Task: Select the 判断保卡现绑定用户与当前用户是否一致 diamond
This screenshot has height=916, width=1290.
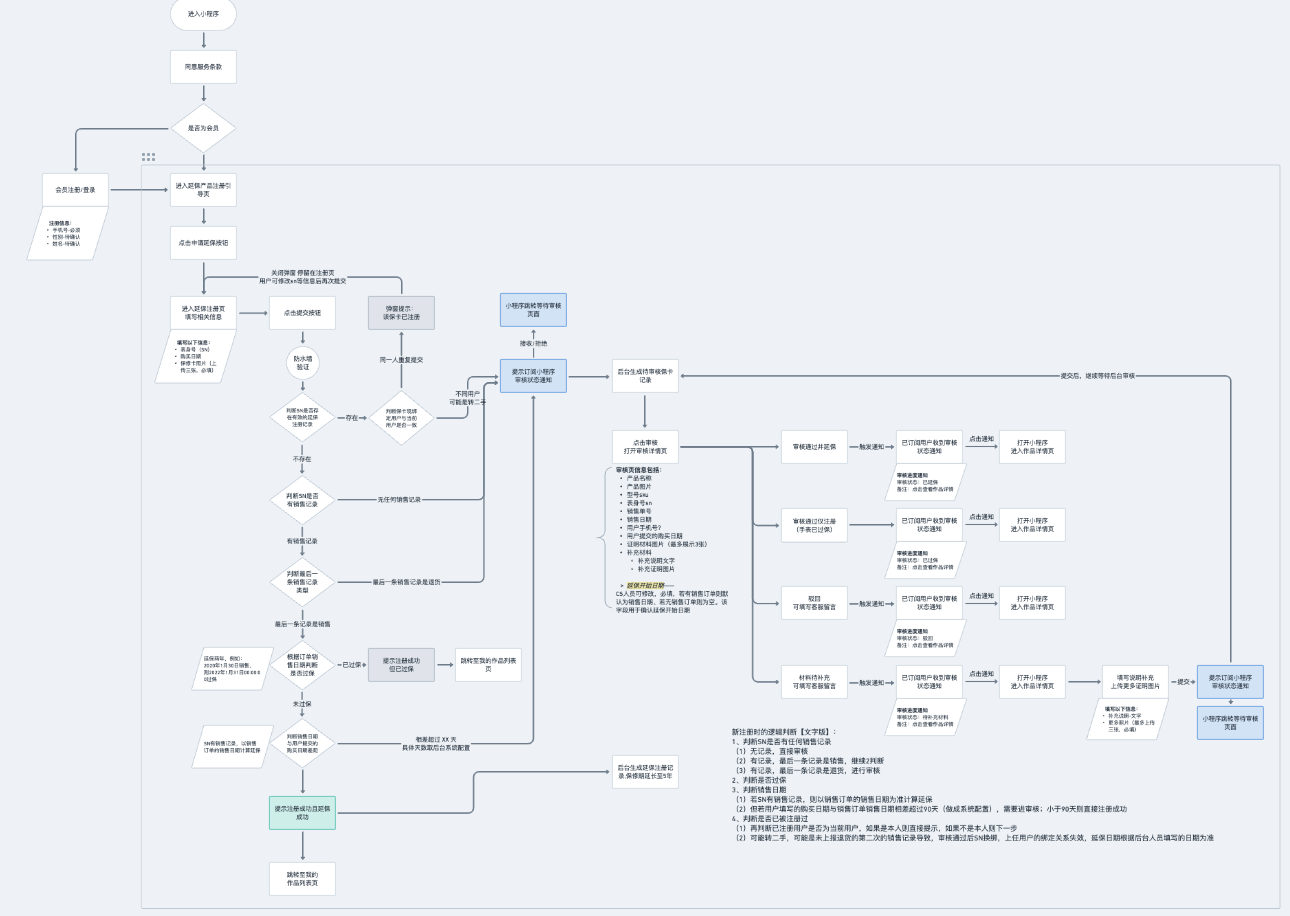Action: [x=401, y=417]
